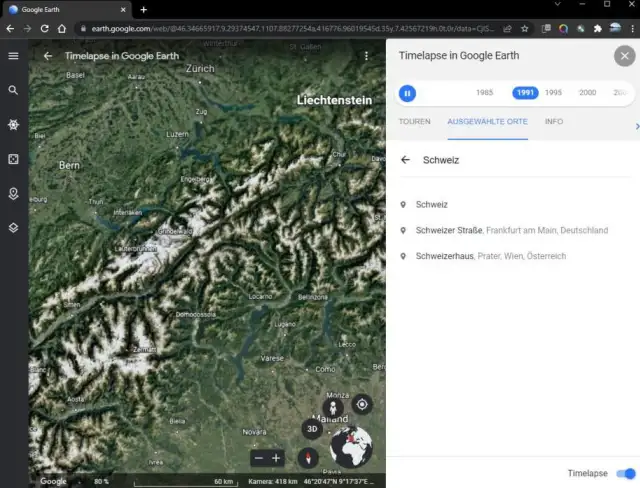Reset orientation with the compass

pyautogui.click(x=309, y=457)
